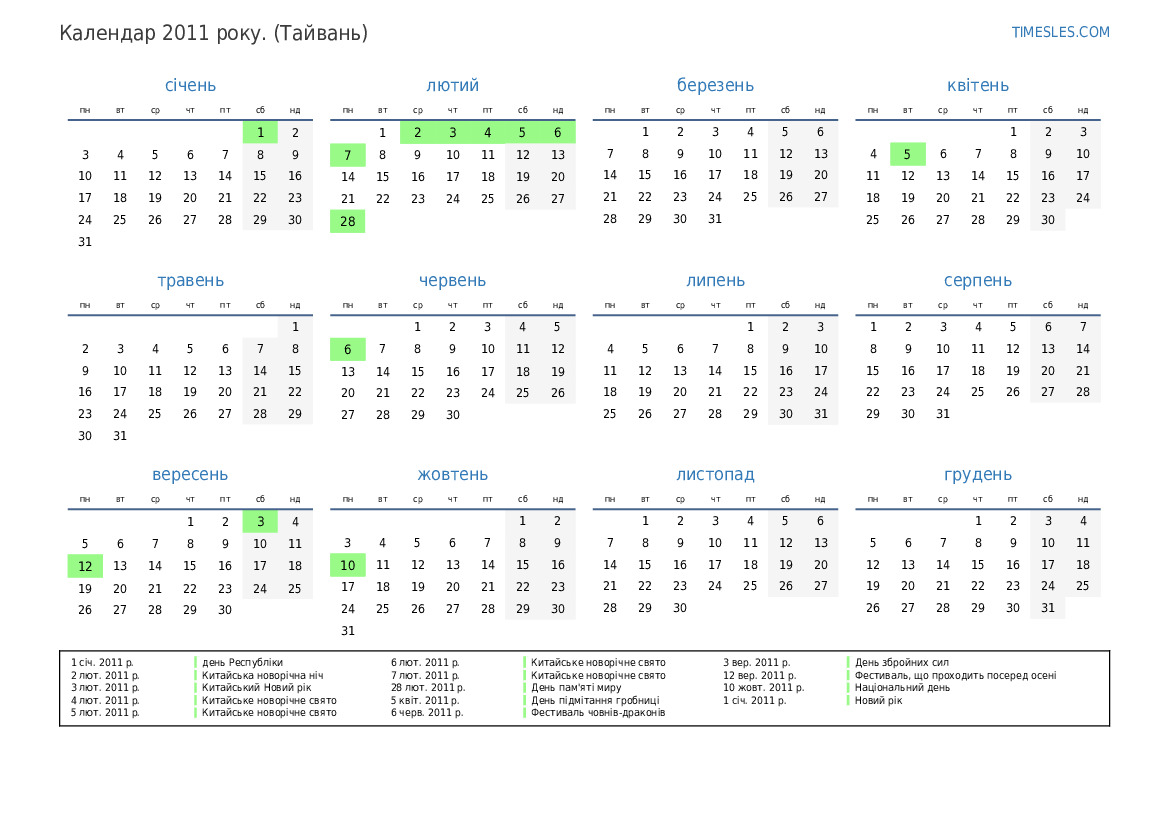Click legend entry "День збройних сил"
Viewport: 1169px width, 827px height.
click(901, 662)
